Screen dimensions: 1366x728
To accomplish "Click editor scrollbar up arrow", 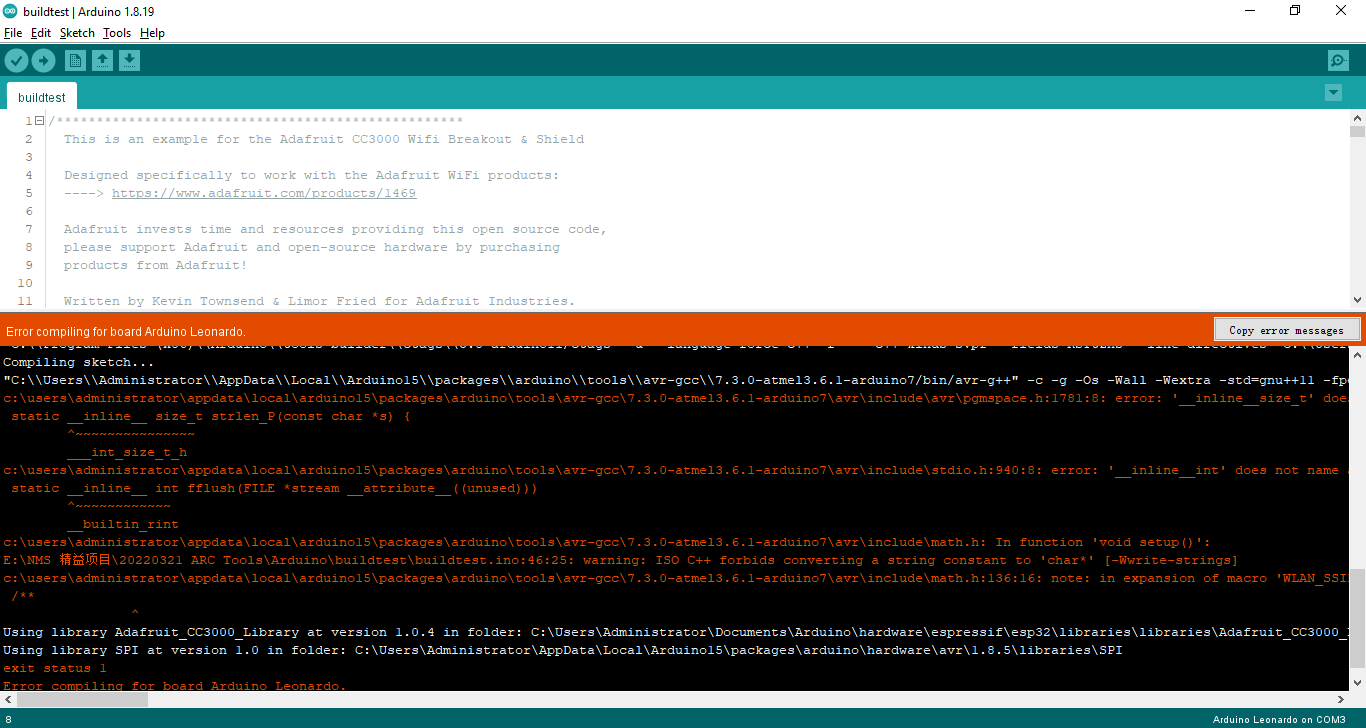I will click(1357, 118).
